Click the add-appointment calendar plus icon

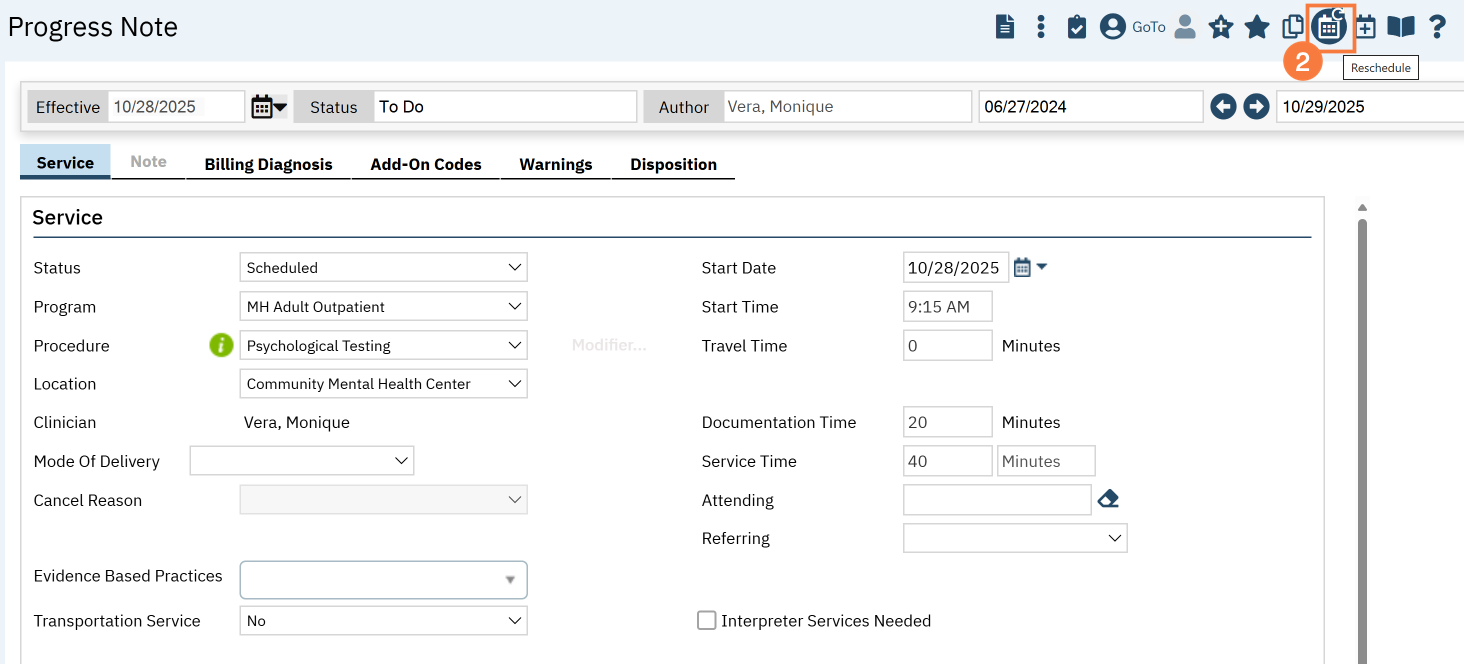(x=1365, y=27)
